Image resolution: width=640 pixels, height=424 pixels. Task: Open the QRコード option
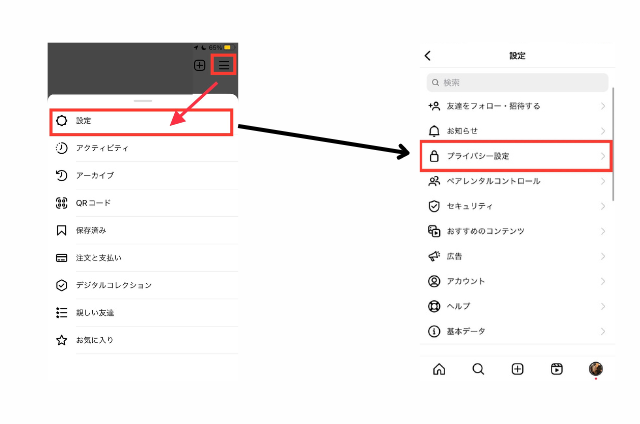[x=140, y=203]
